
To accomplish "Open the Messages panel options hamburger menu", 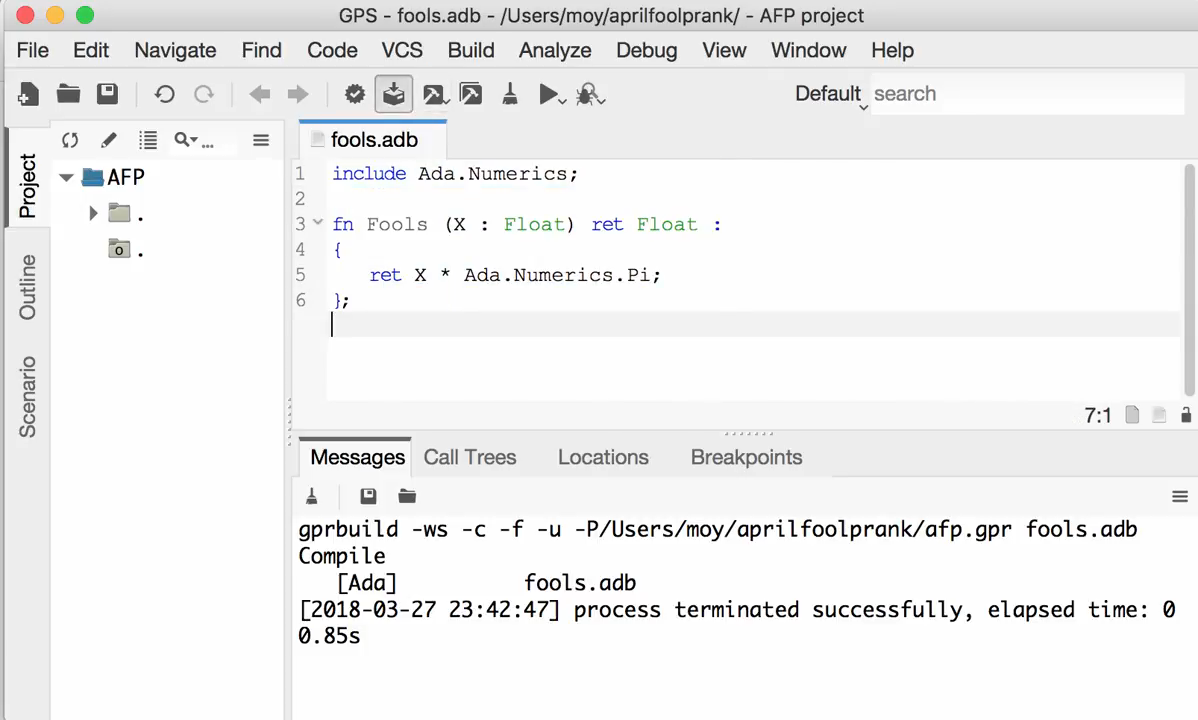I will click(1178, 495).
